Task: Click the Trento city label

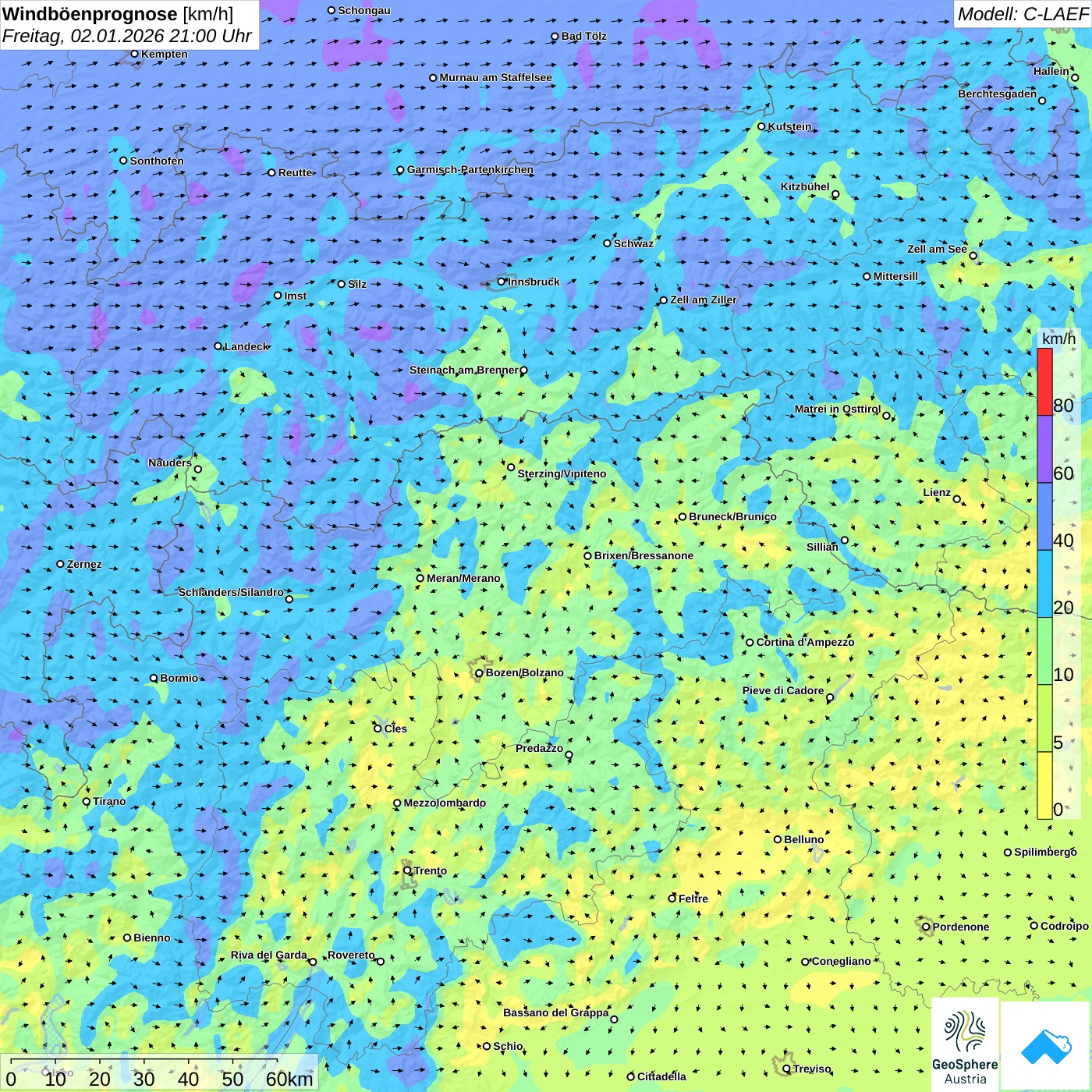Action: 431,870
